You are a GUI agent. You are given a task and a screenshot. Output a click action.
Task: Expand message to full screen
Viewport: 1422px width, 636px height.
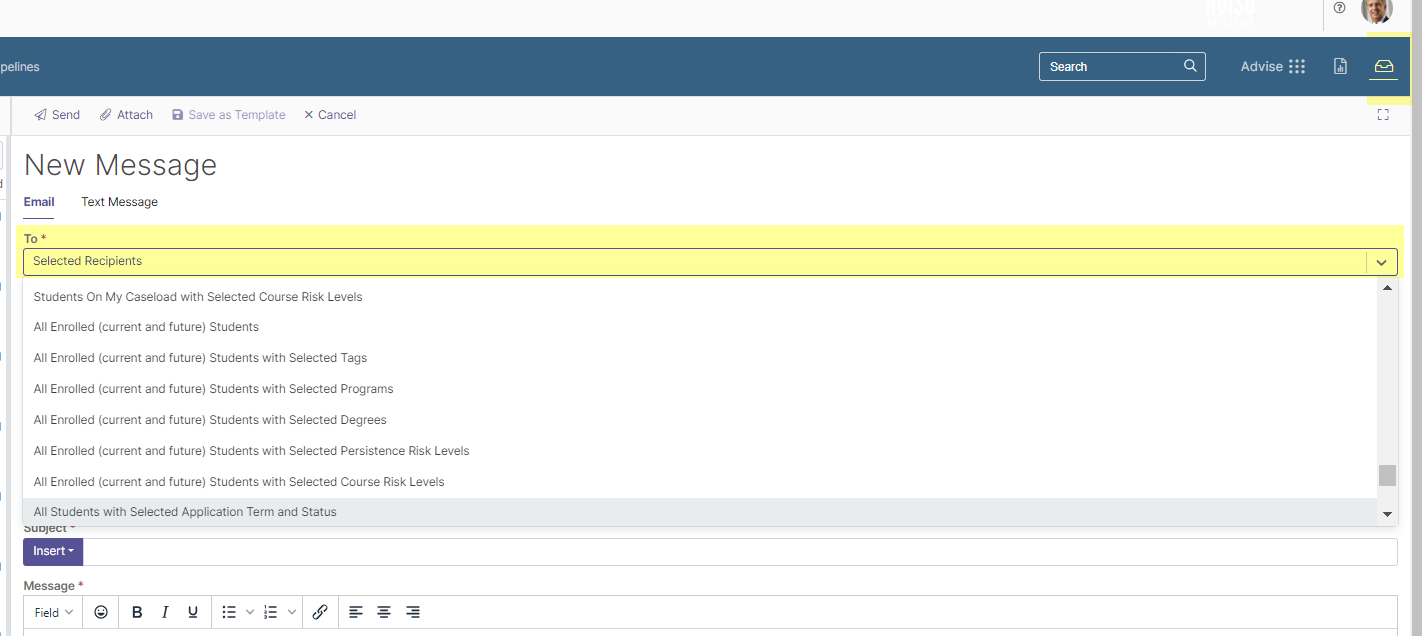point(1383,115)
